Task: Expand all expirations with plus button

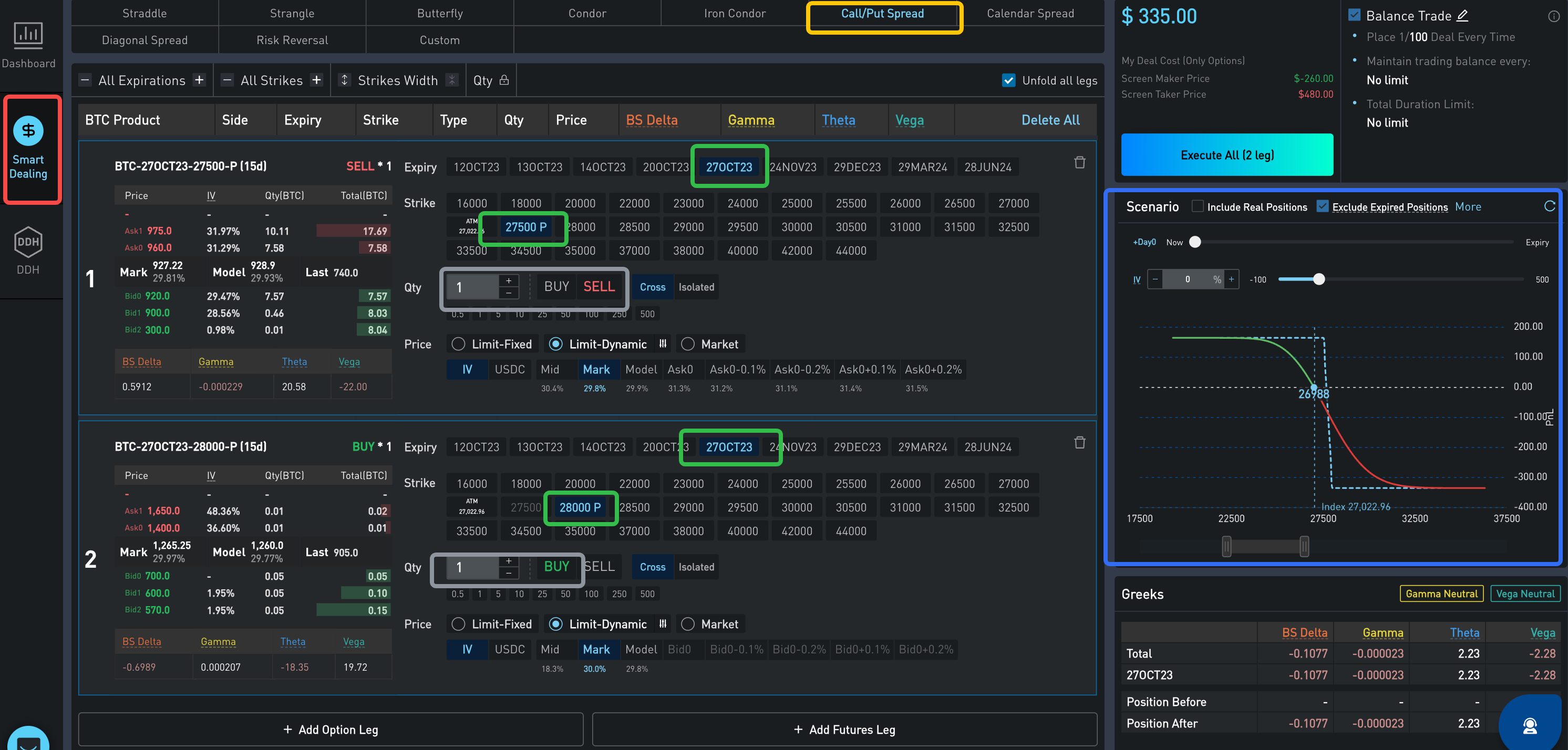Action: pyautogui.click(x=199, y=80)
